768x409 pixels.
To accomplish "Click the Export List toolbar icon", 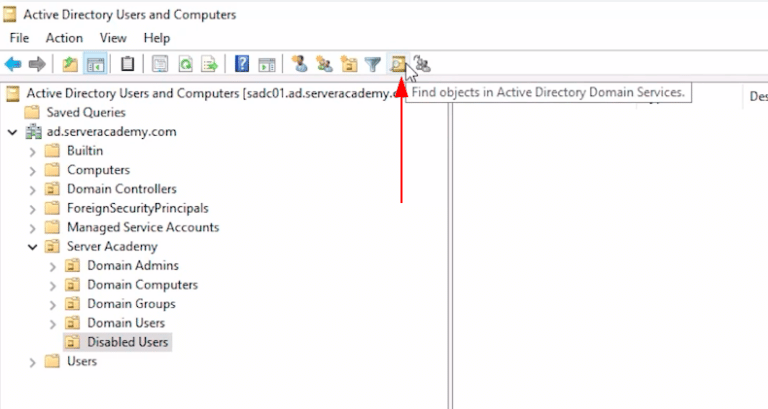I will pyautogui.click(x=210, y=65).
